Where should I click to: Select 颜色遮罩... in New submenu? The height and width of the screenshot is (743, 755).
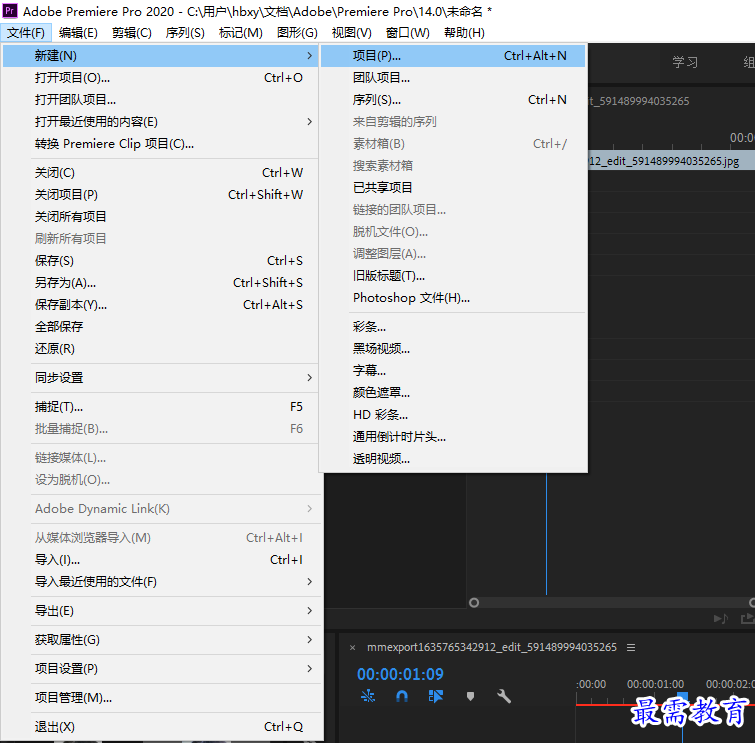[453, 393]
